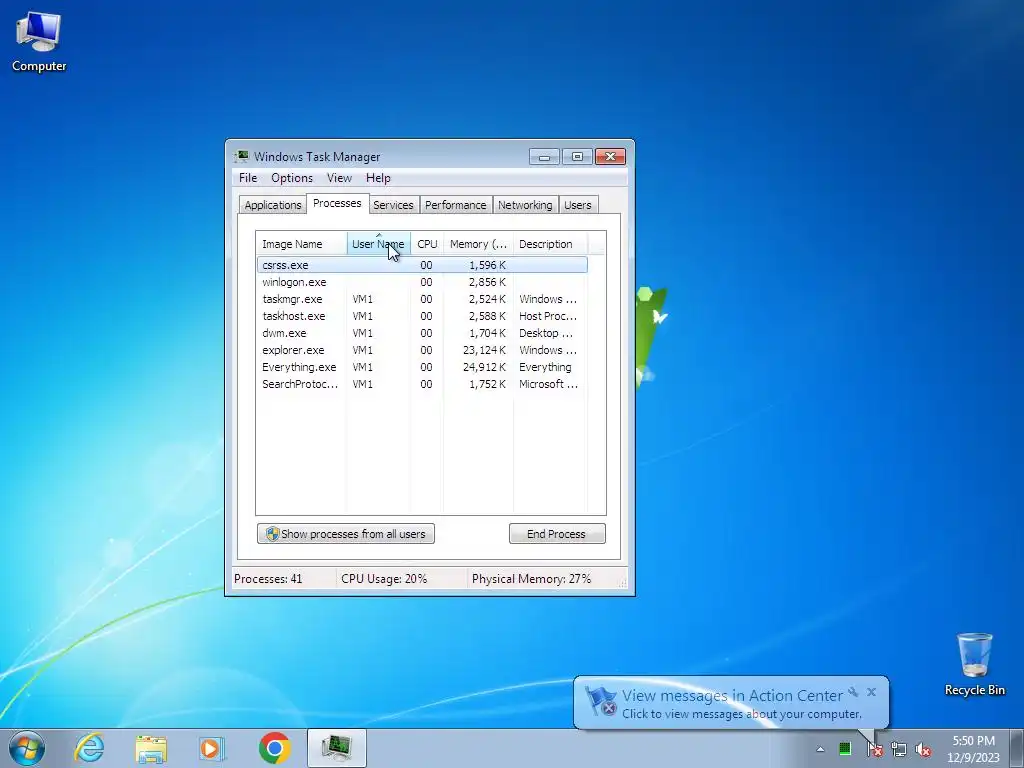Show hidden system tray icons arrow

pyautogui.click(x=820, y=749)
